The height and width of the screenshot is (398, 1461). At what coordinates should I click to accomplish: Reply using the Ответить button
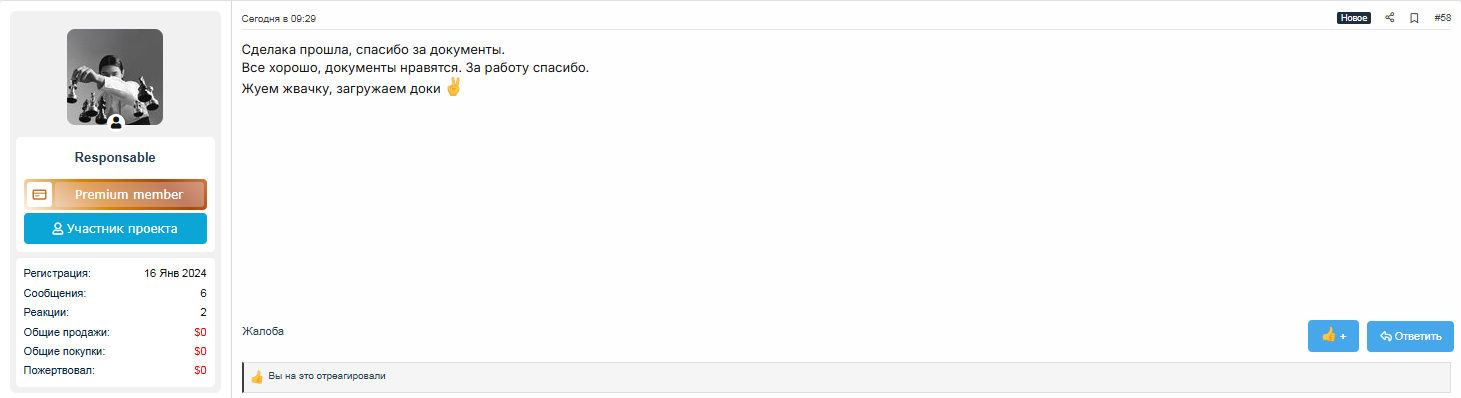point(1410,336)
